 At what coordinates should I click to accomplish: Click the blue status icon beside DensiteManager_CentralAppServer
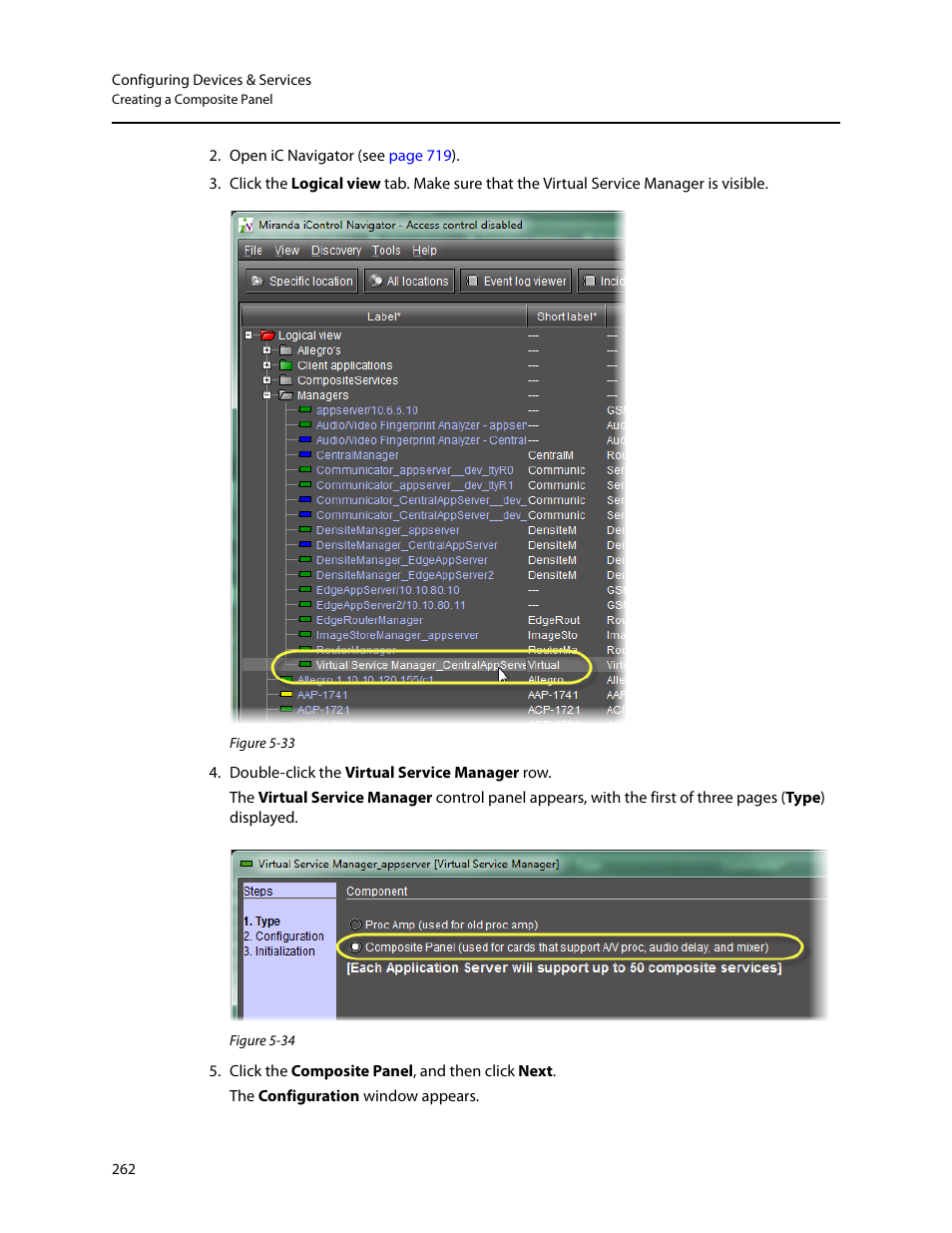[x=305, y=544]
